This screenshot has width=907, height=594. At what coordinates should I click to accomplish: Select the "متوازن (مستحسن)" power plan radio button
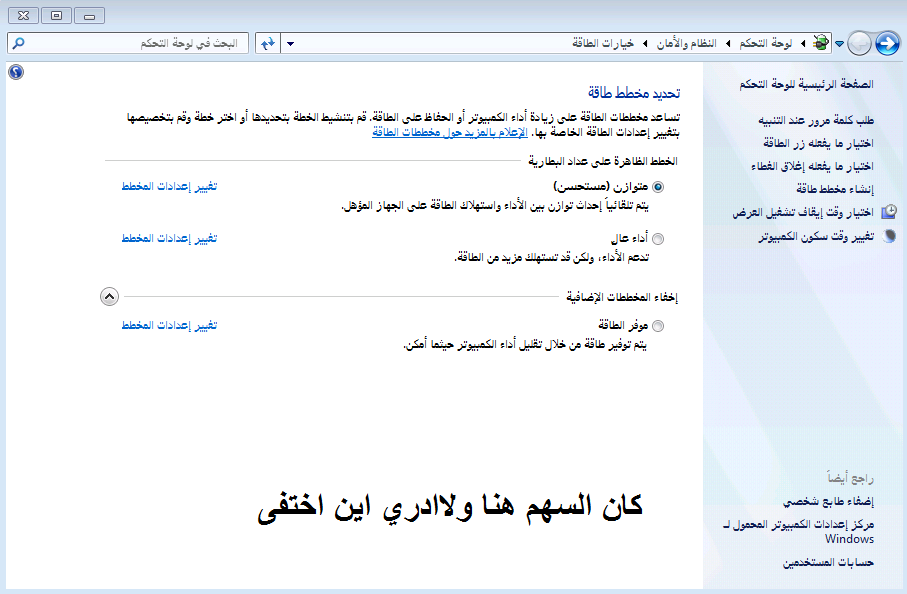tap(658, 187)
